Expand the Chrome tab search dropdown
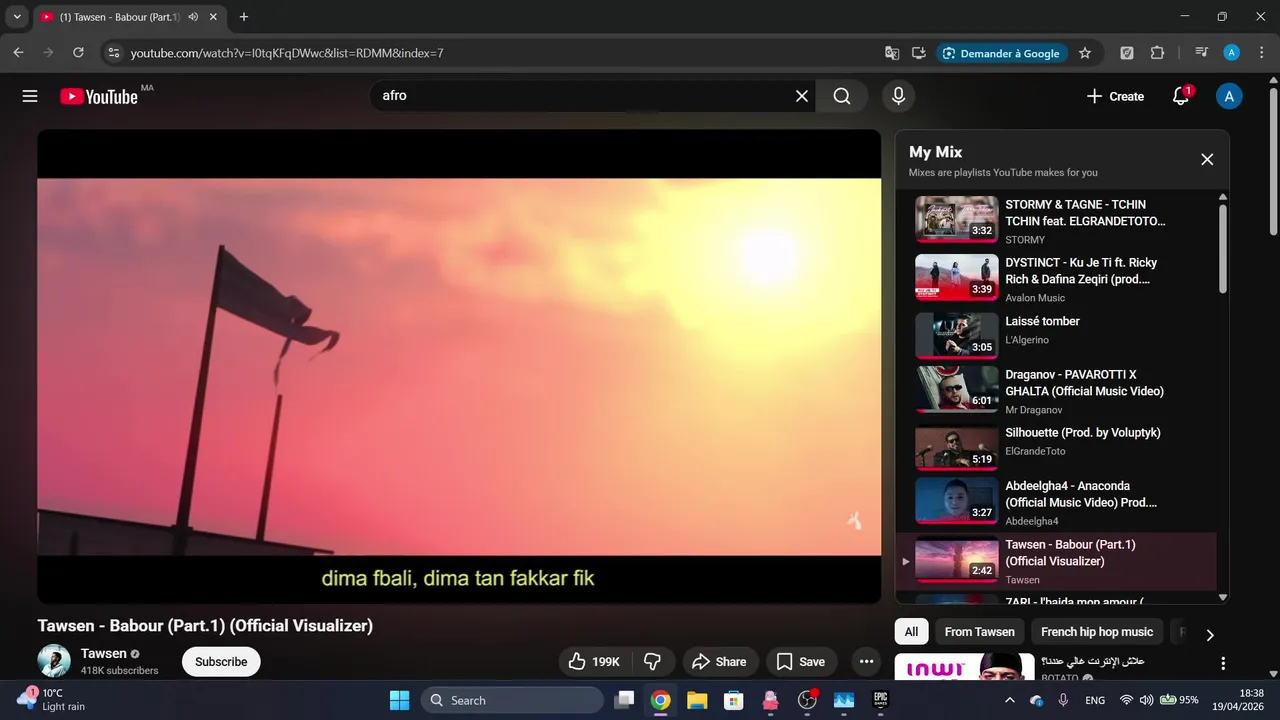Image resolution: width=1280 pixels, height=720 pixels. click(17, 17)
